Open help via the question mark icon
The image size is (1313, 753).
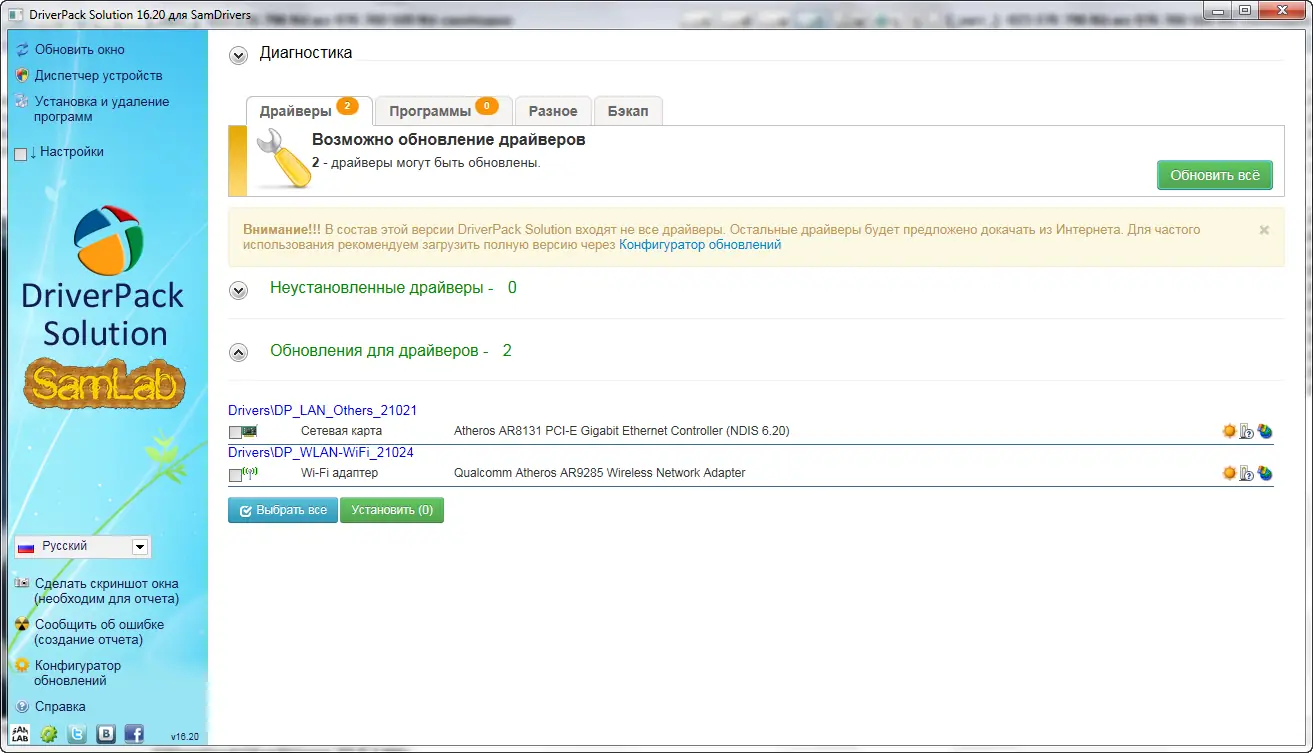point(22,706)
